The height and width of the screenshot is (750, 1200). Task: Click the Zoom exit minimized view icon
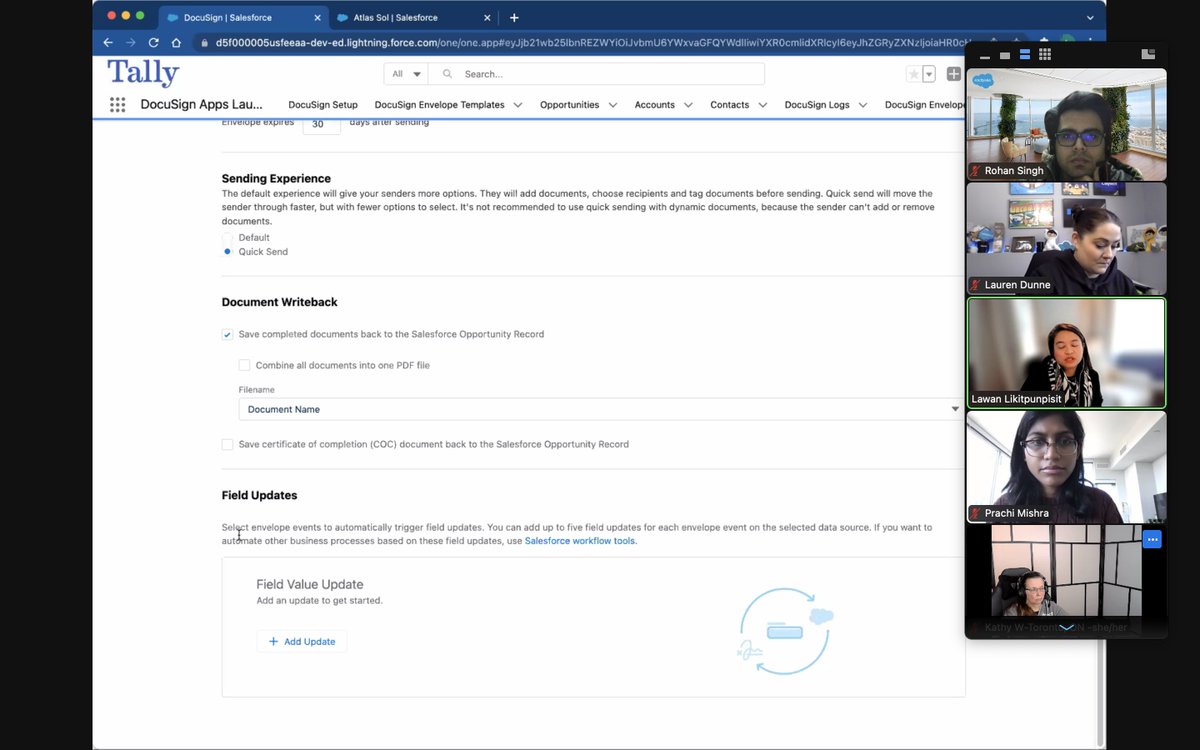pyautogui.click(x=1148, y=55)
